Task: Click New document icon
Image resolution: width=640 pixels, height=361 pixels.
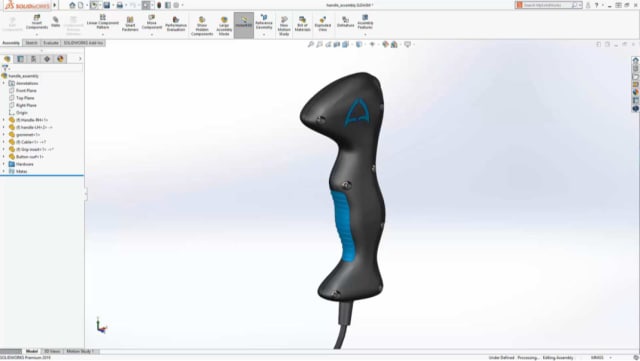Action: [81, 5]
